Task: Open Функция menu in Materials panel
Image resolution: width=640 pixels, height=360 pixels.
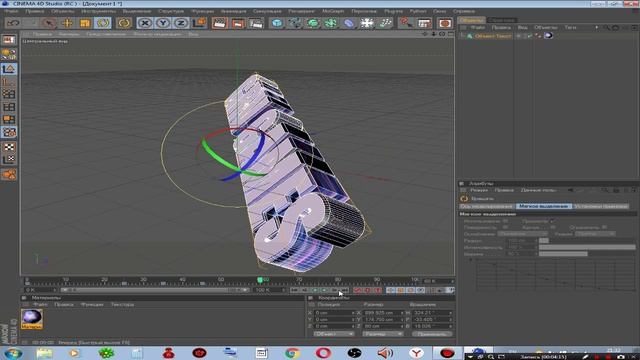Action: pyautogui.click(x=92, y=304)
